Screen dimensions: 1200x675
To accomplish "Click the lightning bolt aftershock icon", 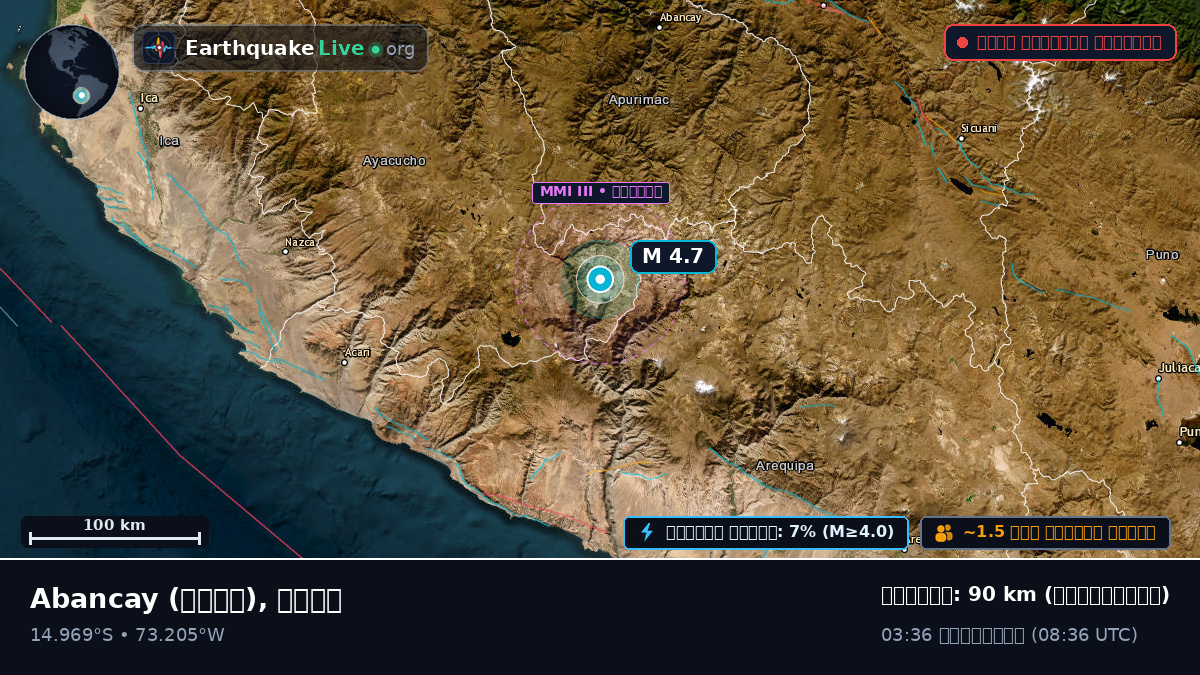I will [647, 532].
